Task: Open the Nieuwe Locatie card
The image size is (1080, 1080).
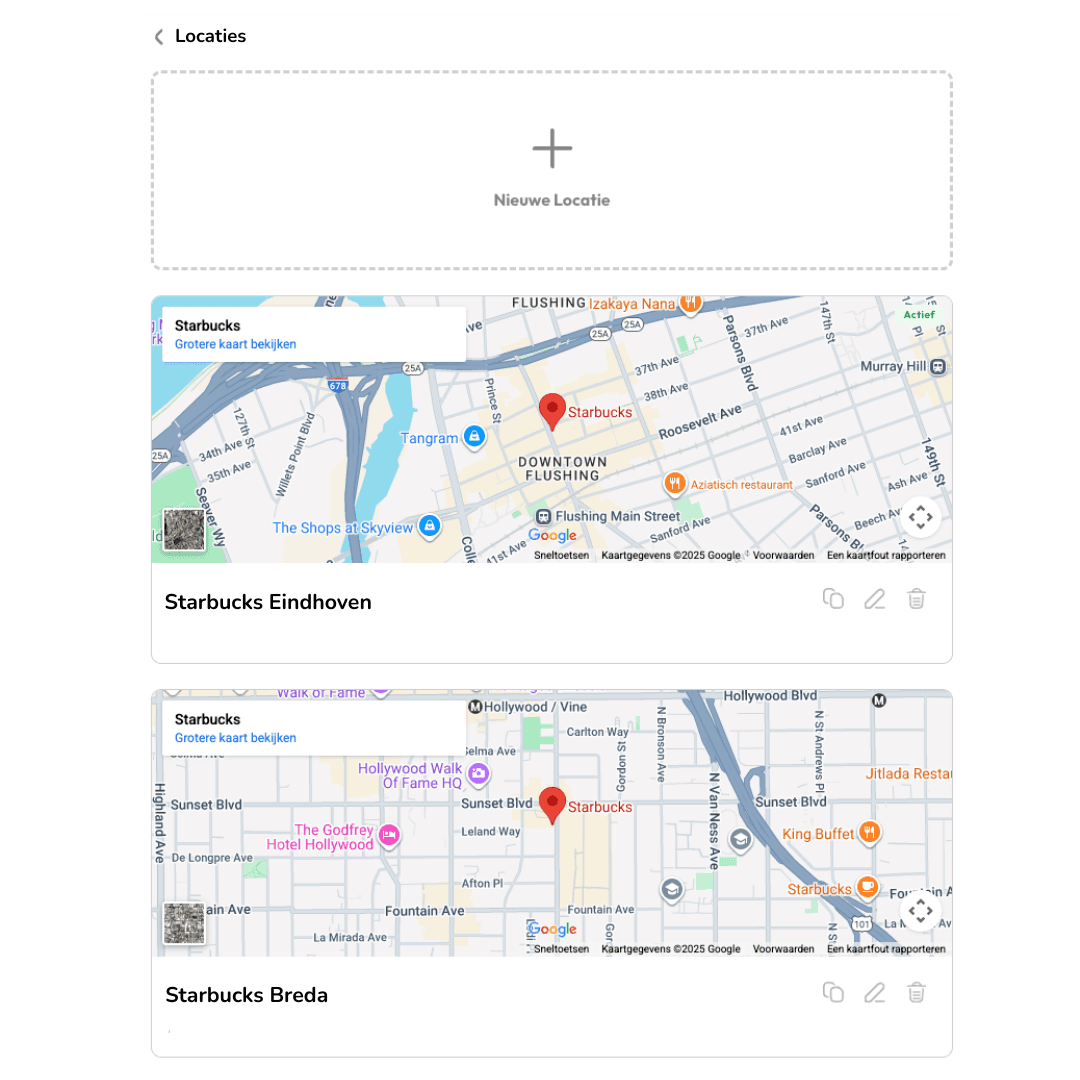Action: tap(552, 170)
